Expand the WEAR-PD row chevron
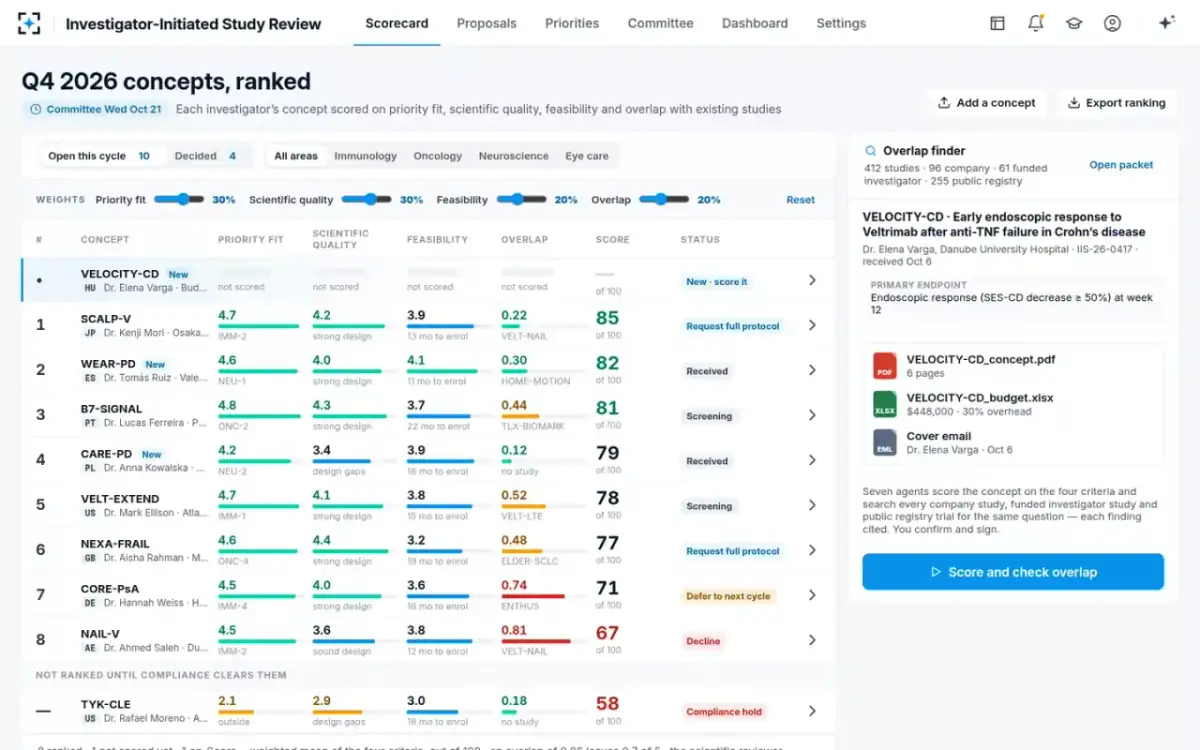 point(812,370)
